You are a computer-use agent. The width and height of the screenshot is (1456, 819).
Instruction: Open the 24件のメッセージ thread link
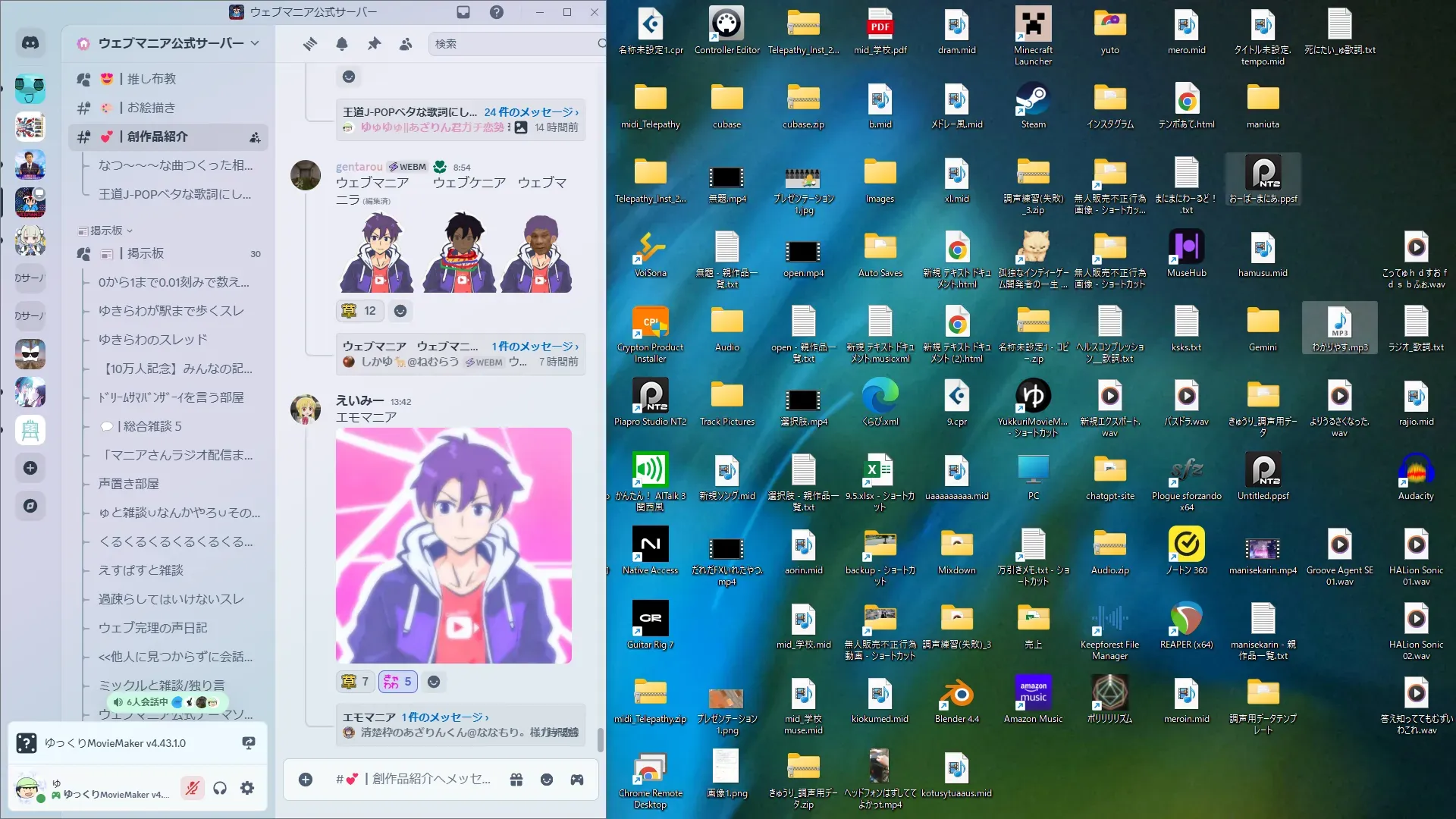pyautogui.click(x=530, y=112)
